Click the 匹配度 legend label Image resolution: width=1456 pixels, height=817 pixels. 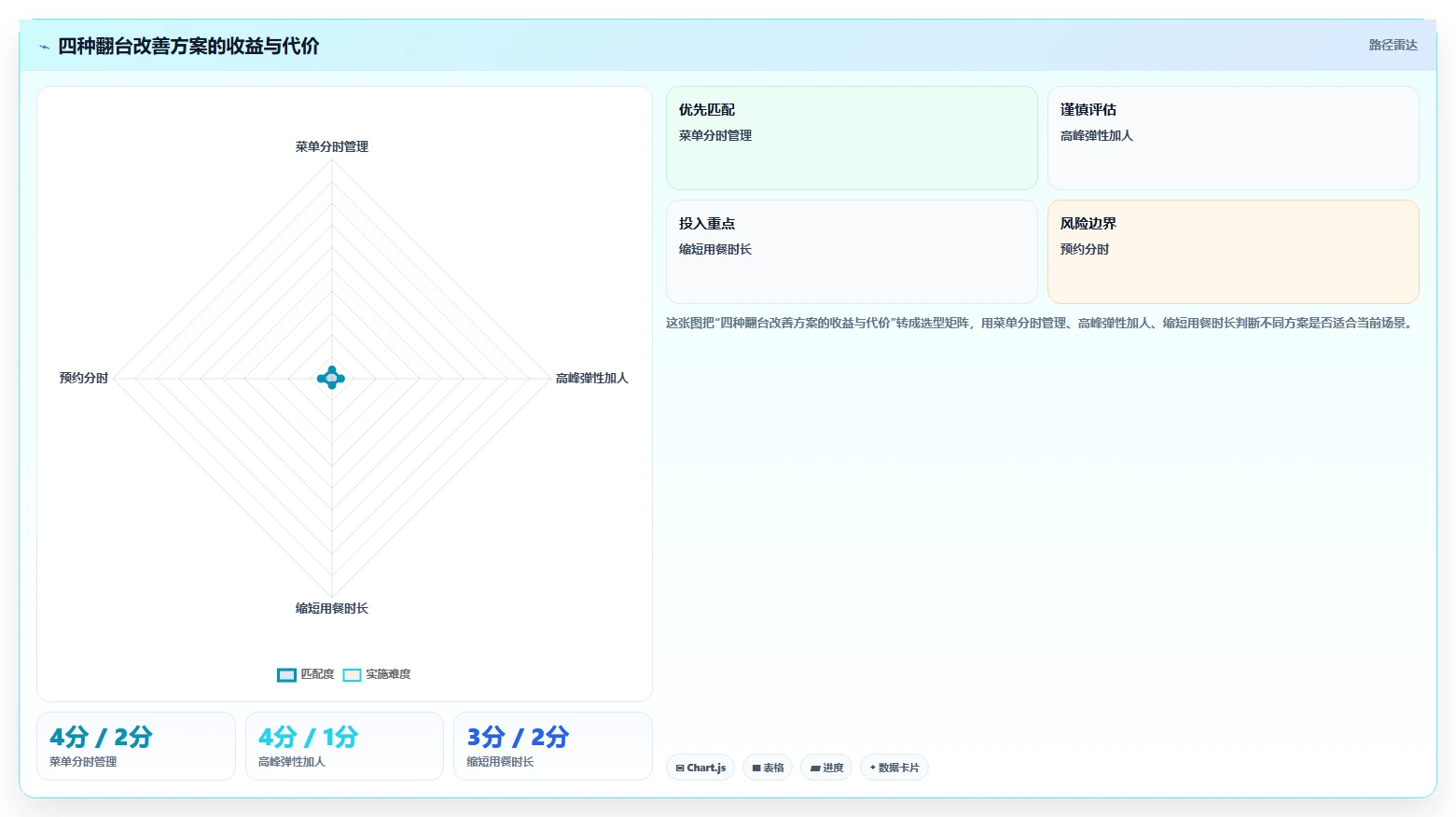point(317,674)
